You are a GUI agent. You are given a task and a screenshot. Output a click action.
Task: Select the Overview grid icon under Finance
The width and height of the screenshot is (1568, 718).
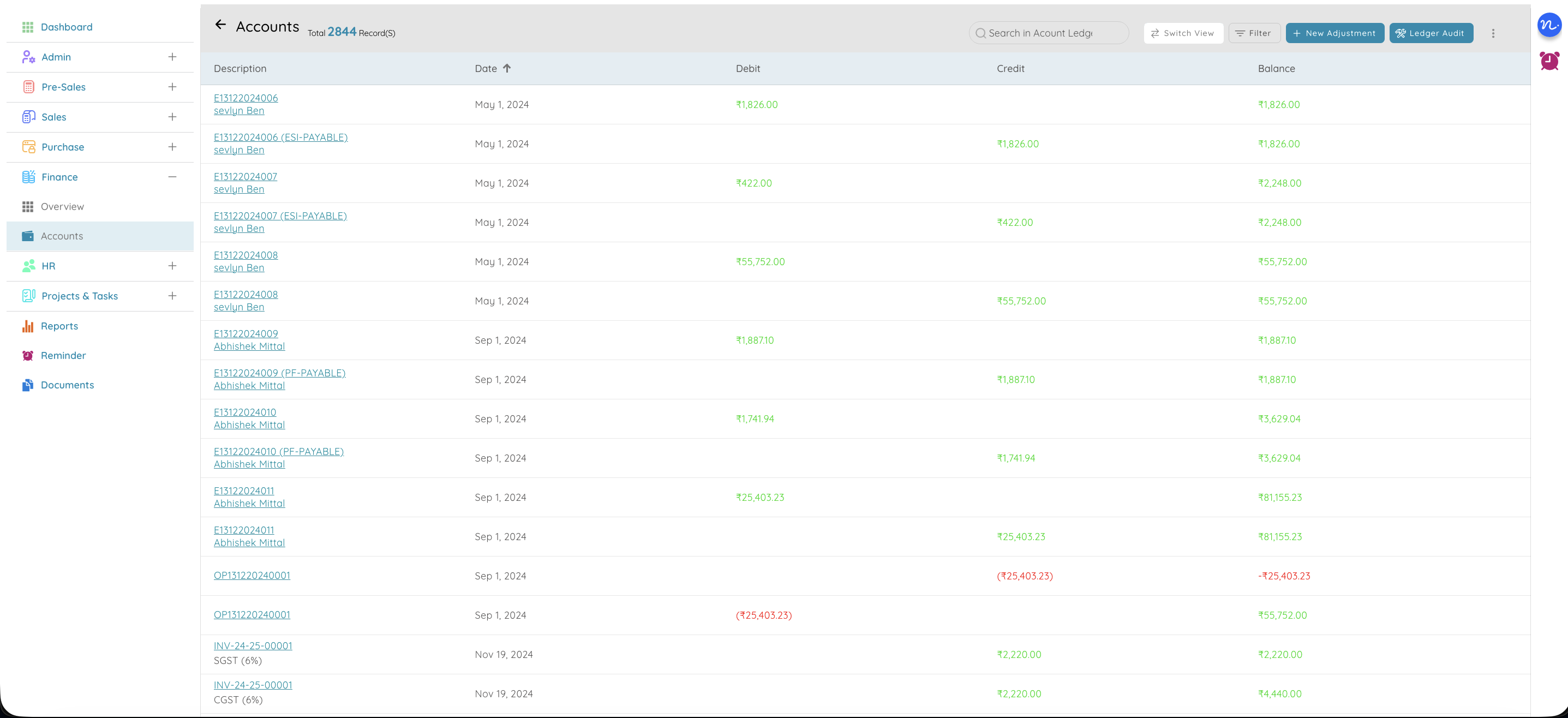[x=28, y=206]
